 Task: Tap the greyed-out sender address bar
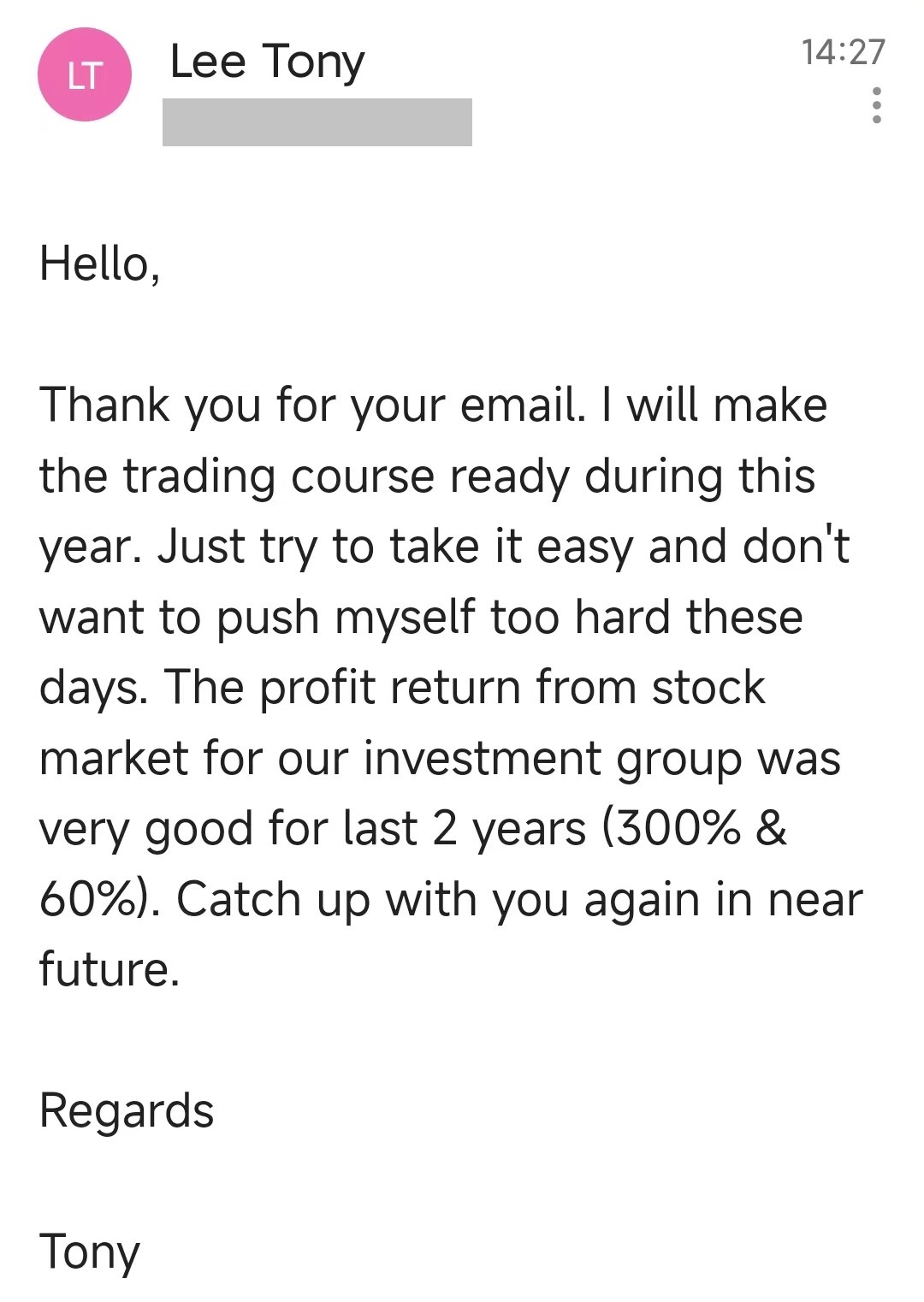(x=317, y=122)
